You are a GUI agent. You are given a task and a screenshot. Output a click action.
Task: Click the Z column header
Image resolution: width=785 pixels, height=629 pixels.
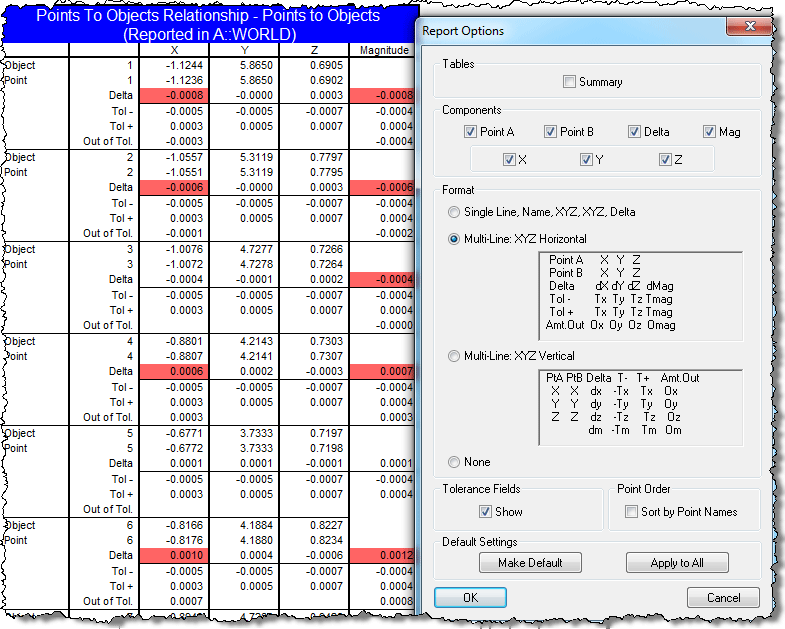[314, 50]
